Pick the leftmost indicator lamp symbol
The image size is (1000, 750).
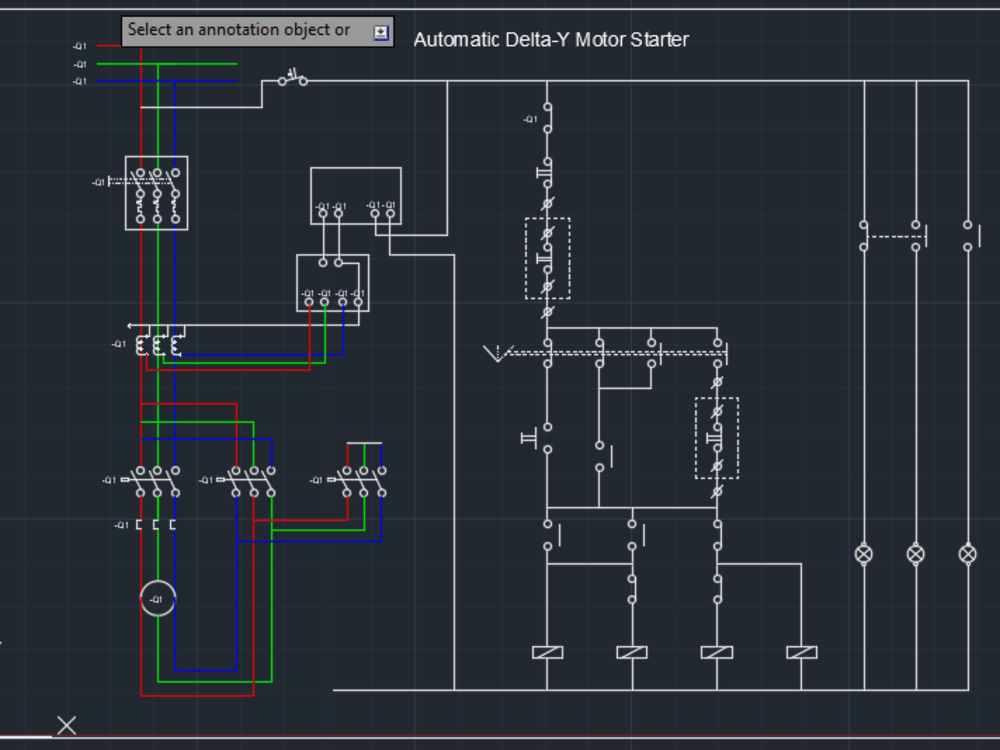point(864,554)
